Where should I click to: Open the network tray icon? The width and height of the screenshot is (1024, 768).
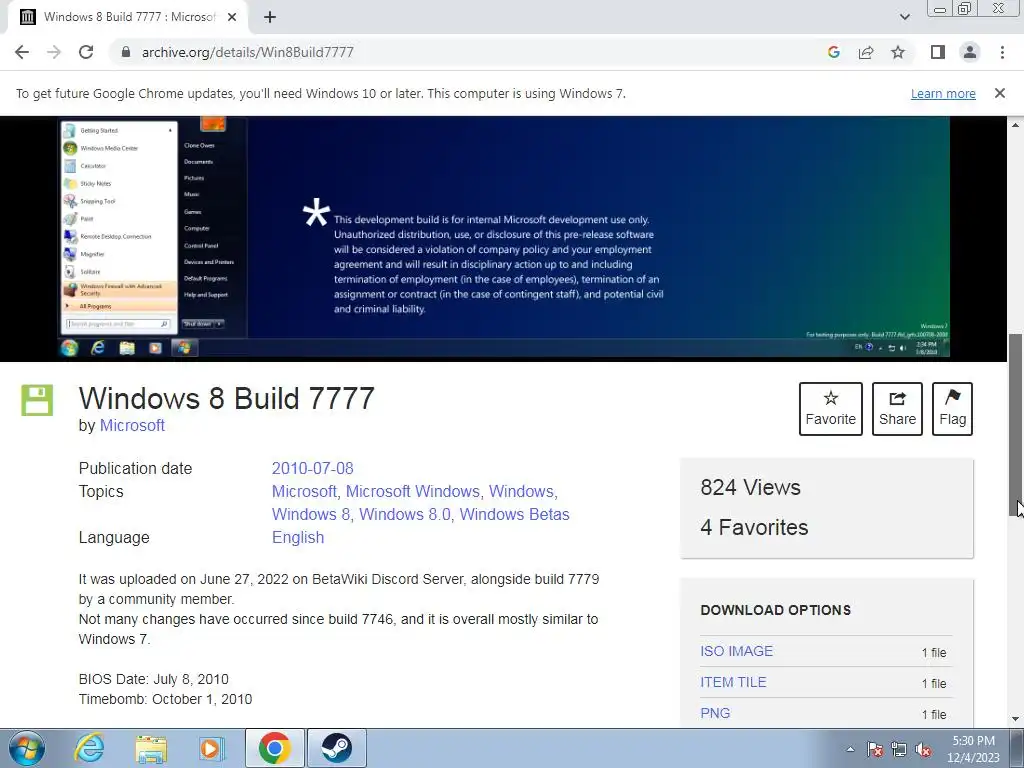click(x=899, y=749)
